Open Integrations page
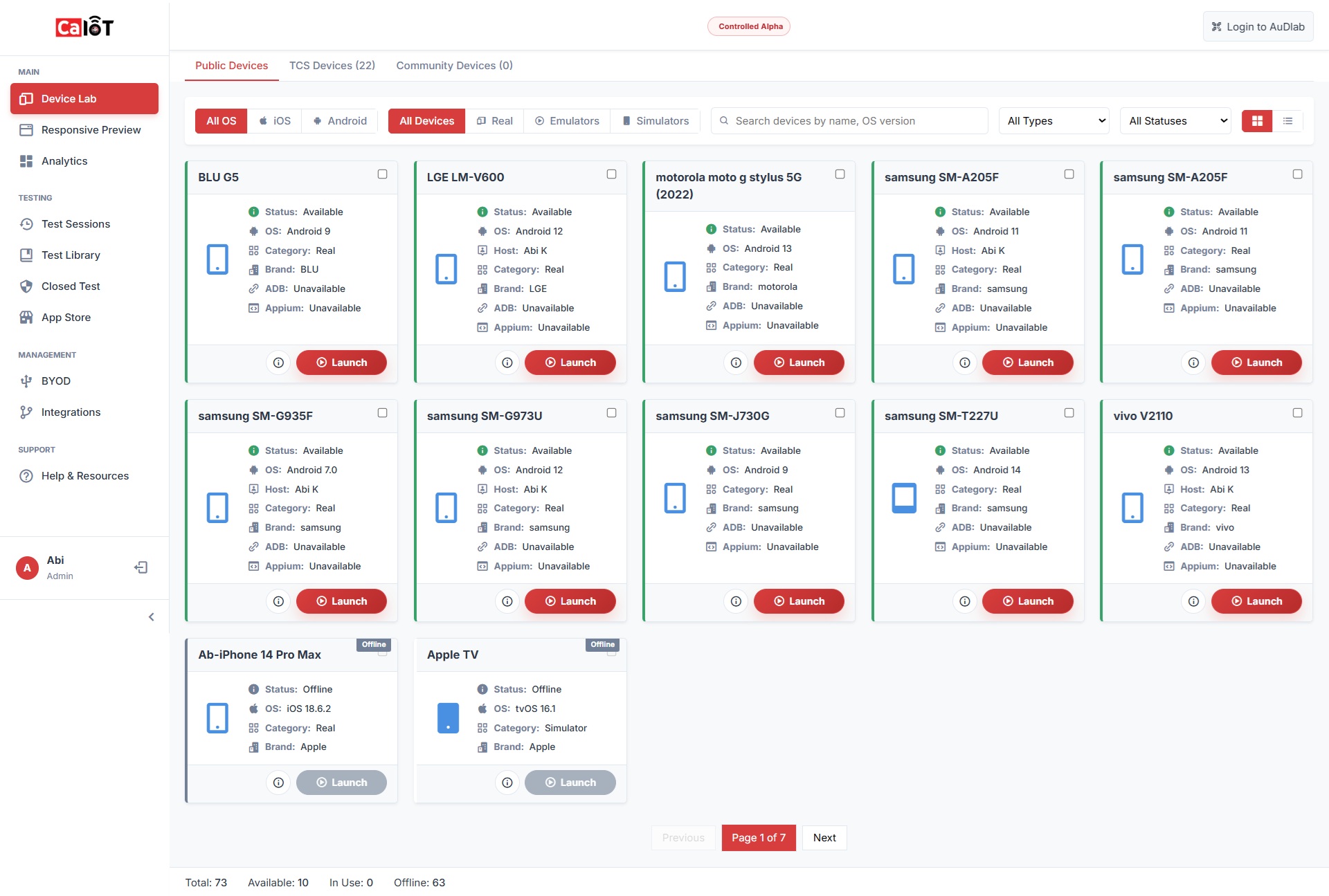The width and height of the screenshot is (1329, 896). click(84, 412)
